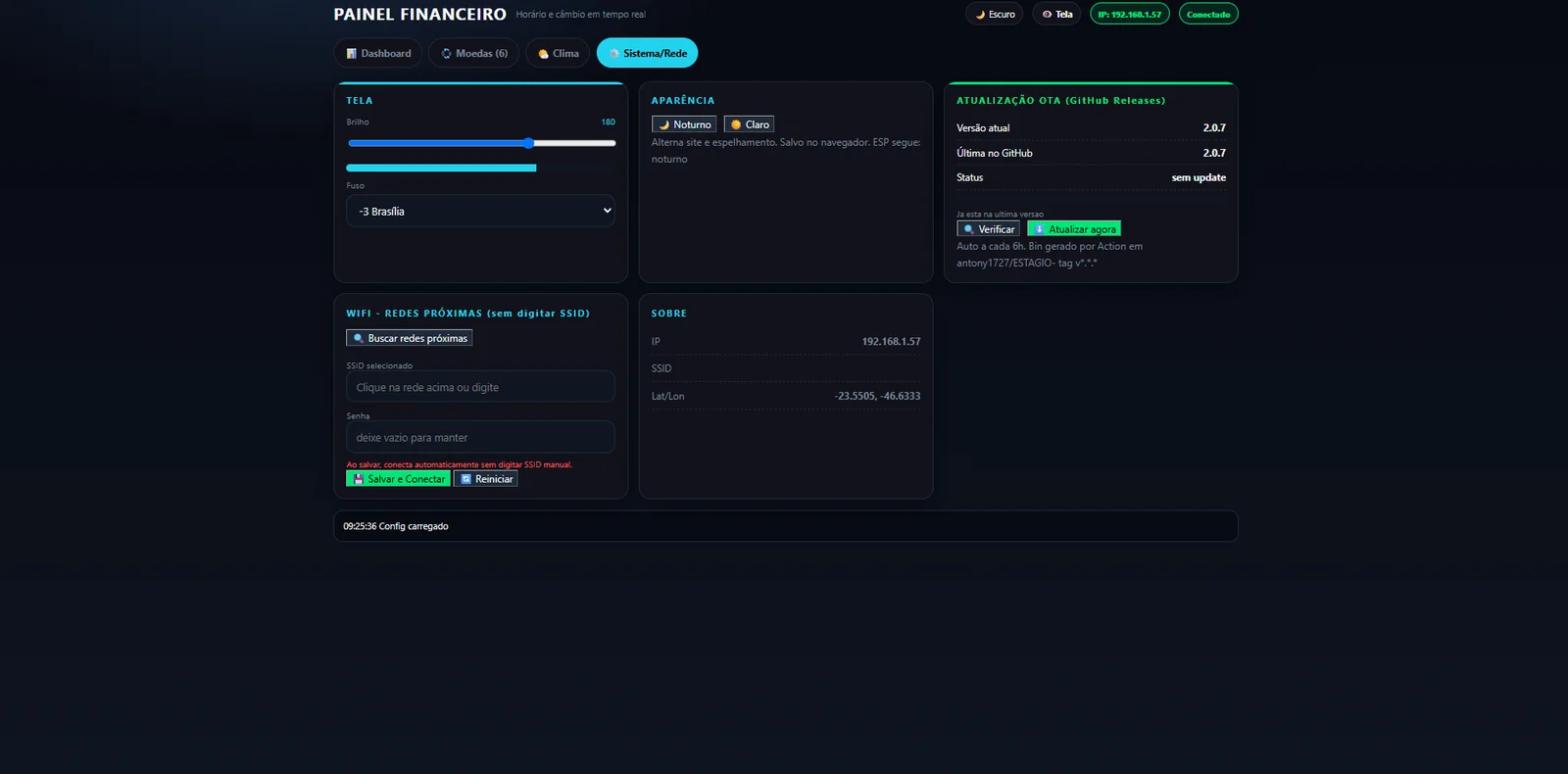1568x774 pixels.
Task: Toggle the Escuro theme button
Action: 994,14
